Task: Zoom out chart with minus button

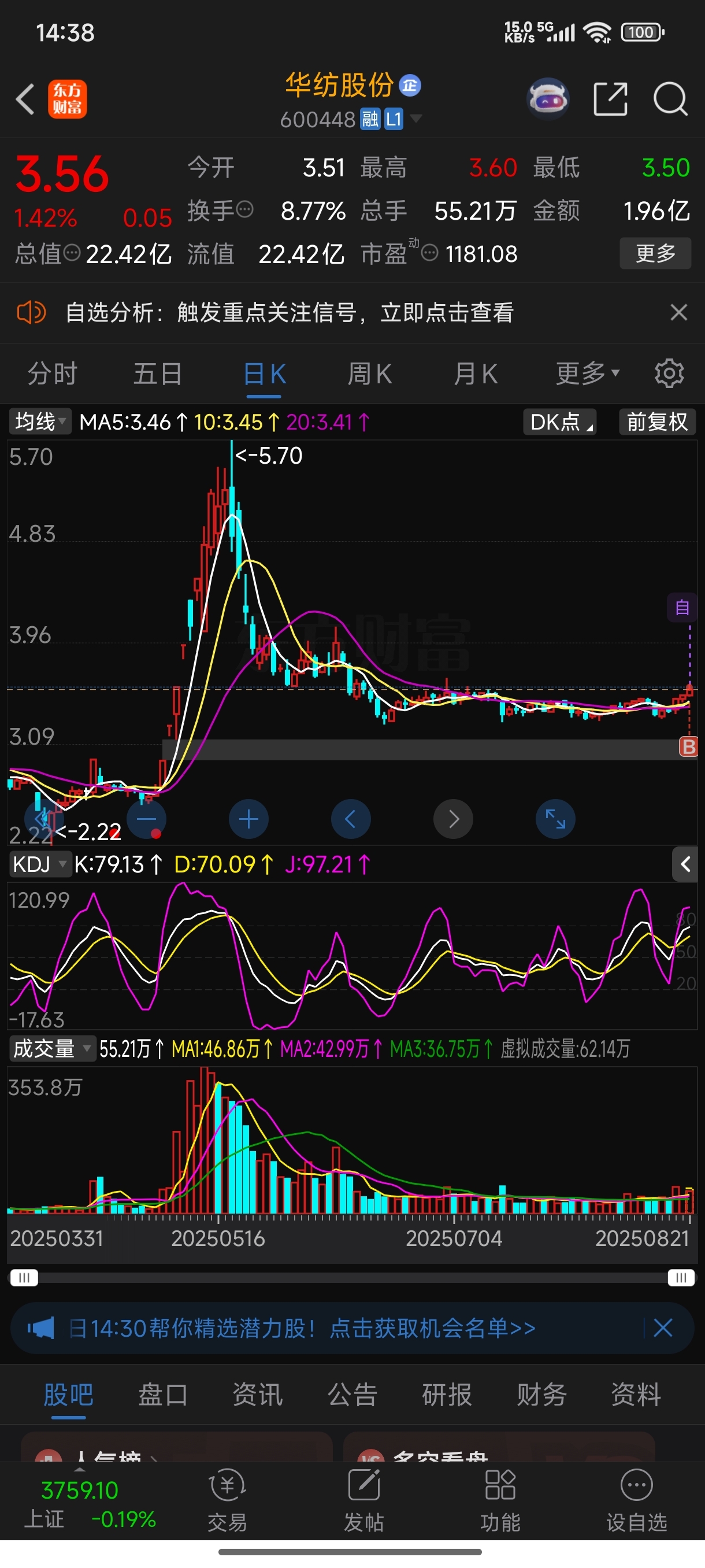Action: pyautogui.click(x=147, y=819)
